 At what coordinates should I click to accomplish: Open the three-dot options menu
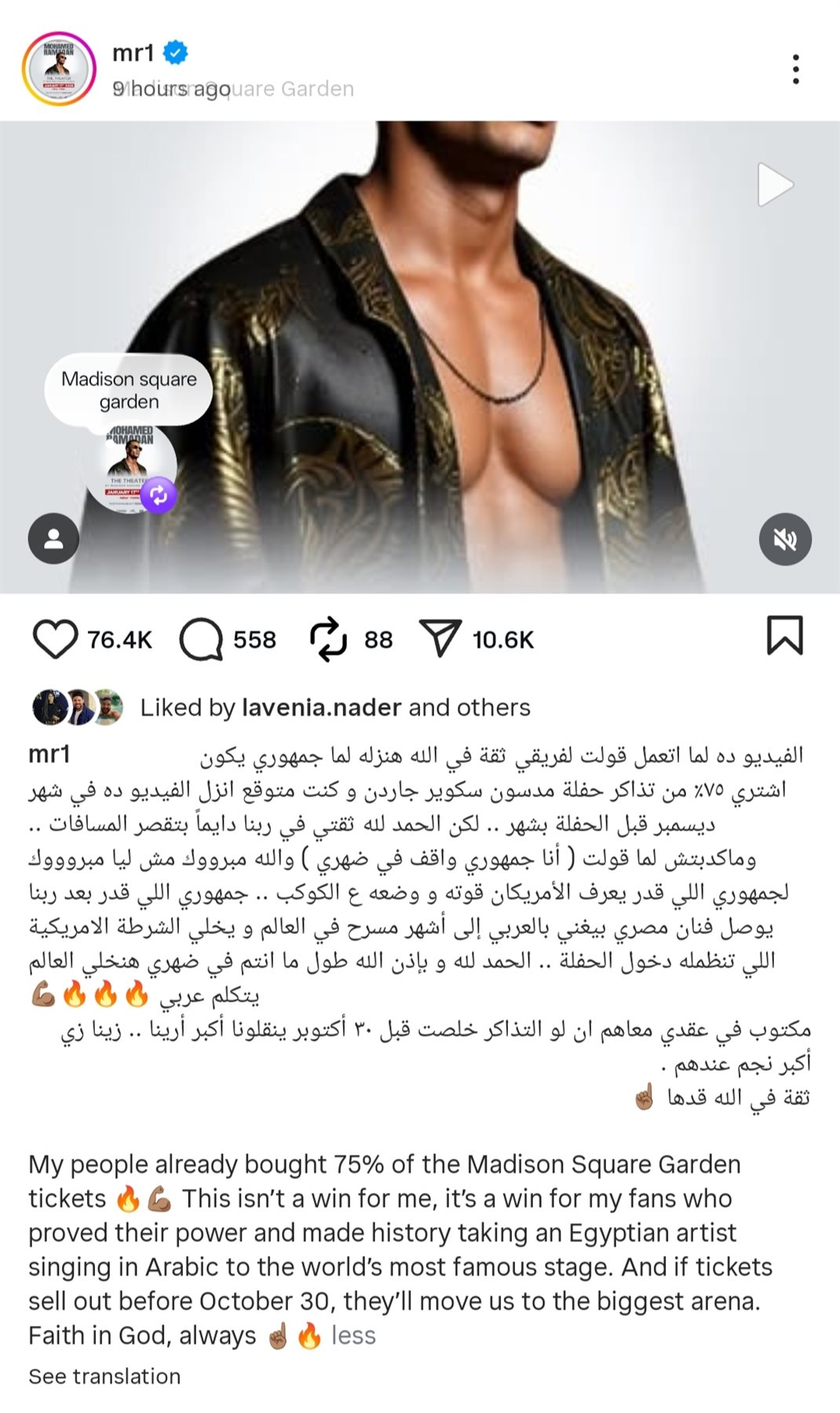point(796,69)
